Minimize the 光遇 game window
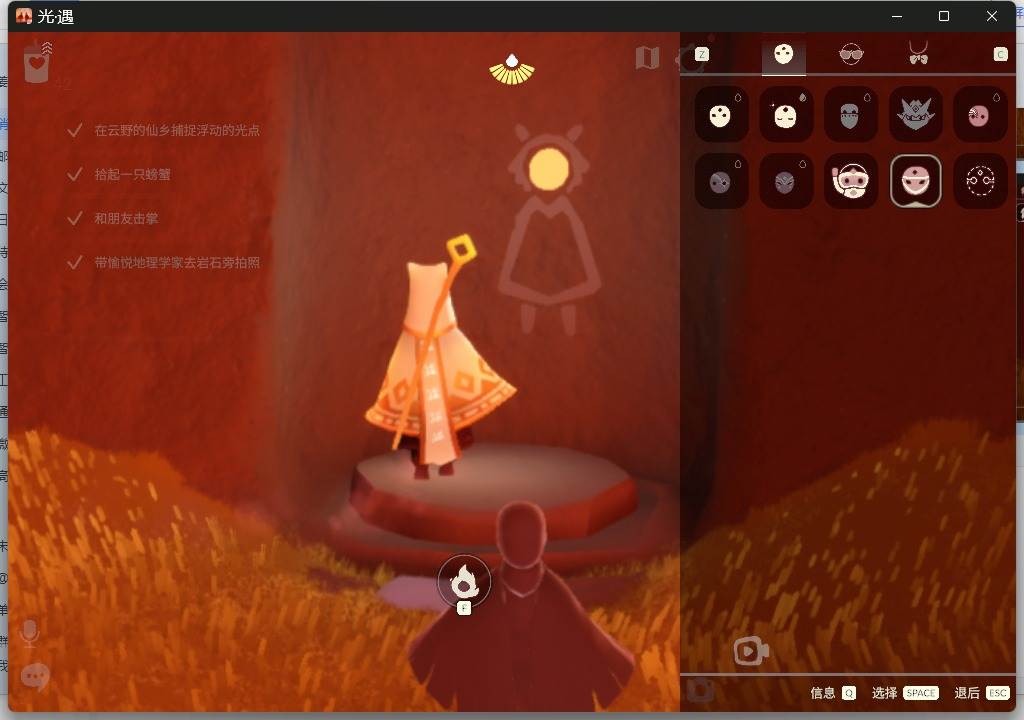Viewport: 1024px width, 720px height. pos(897,16)
